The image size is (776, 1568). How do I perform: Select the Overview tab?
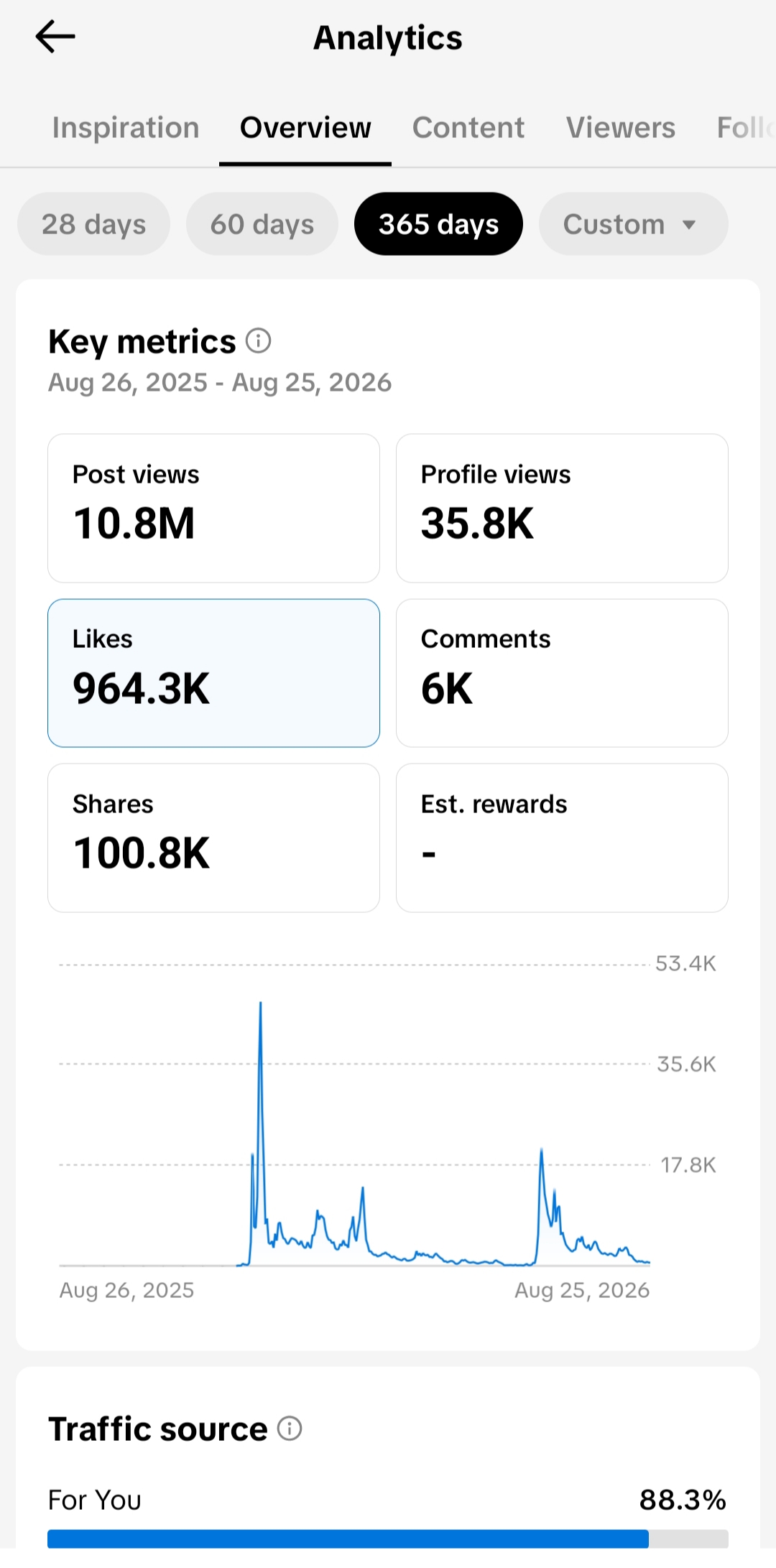(305, 128)
